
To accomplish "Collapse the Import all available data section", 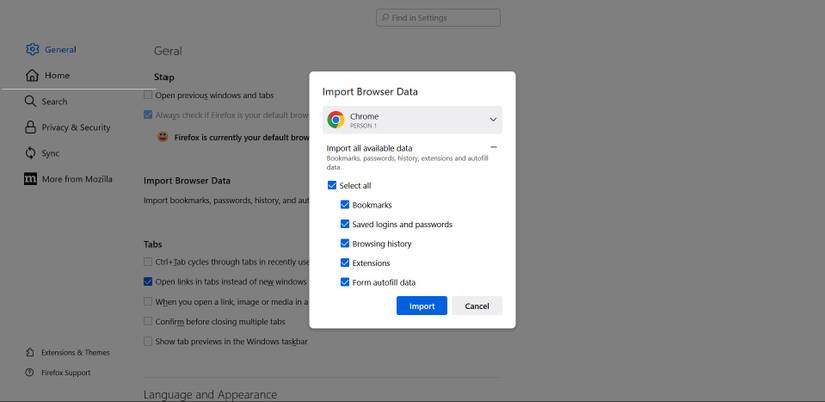I will (x=493, y=148).
